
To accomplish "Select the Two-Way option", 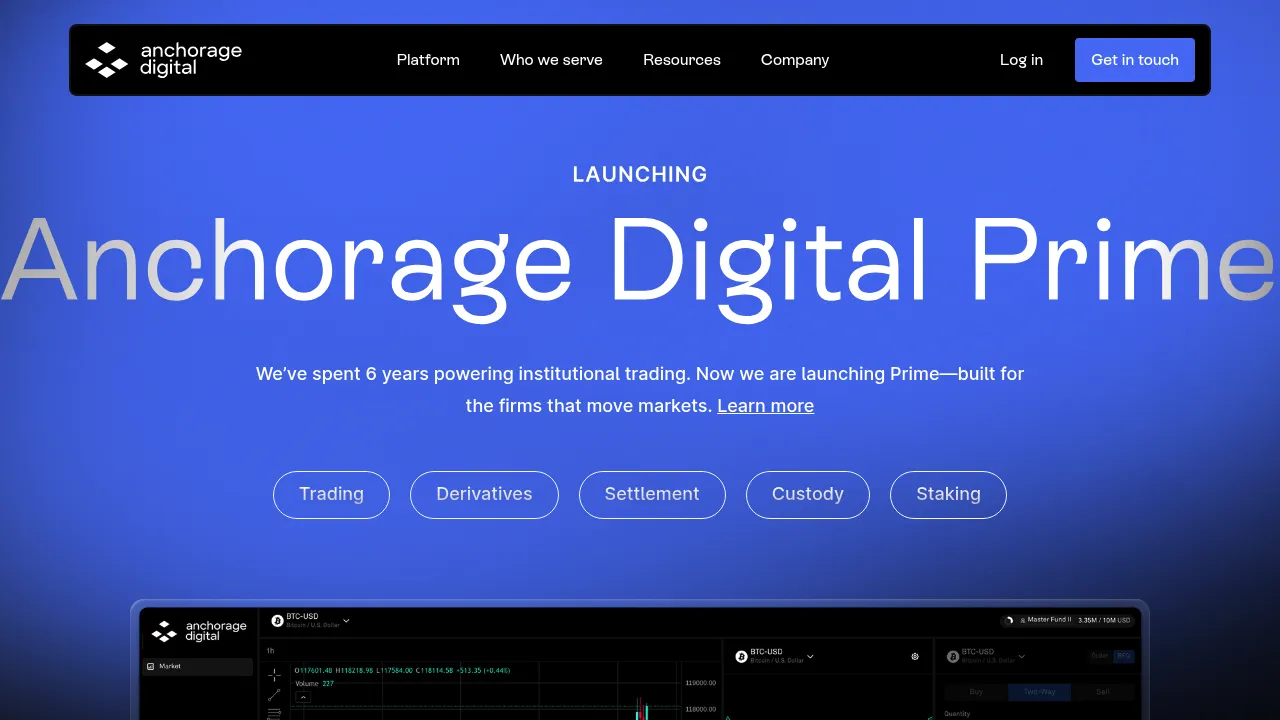I will pyautogui.click(x=1039, y=692).
